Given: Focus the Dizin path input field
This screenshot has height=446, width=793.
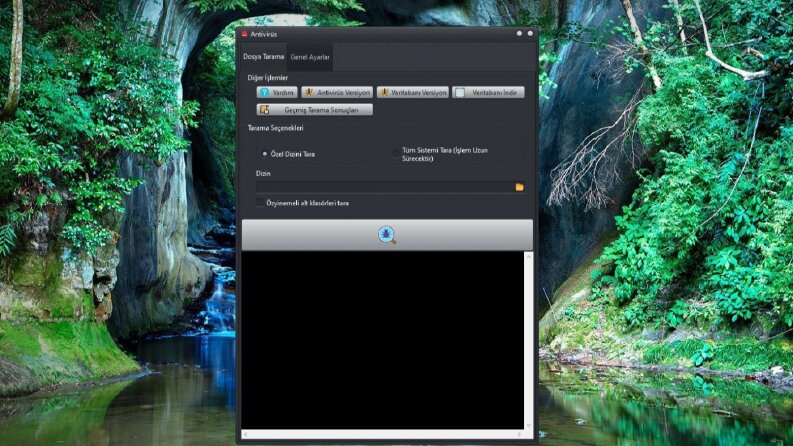Looking at the screenshot, I should click(385, 187).
